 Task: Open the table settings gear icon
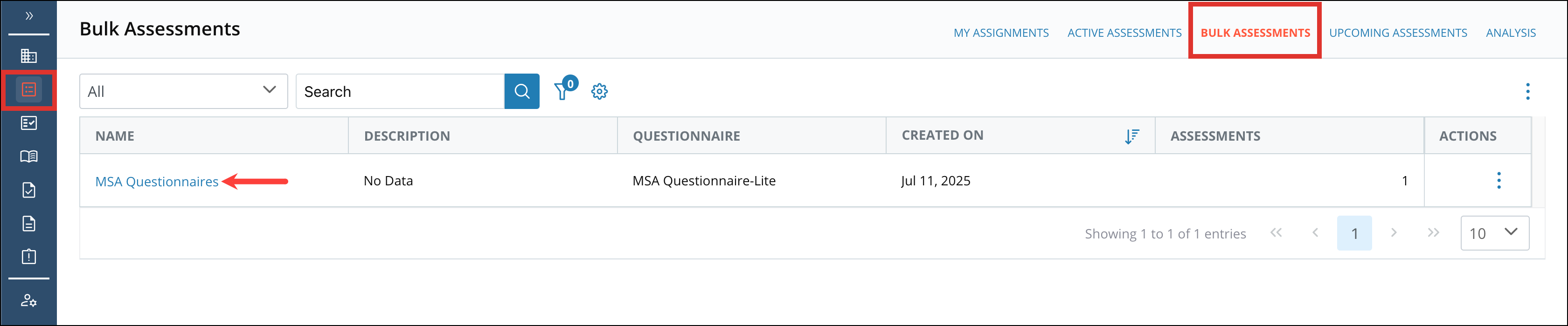600,91
